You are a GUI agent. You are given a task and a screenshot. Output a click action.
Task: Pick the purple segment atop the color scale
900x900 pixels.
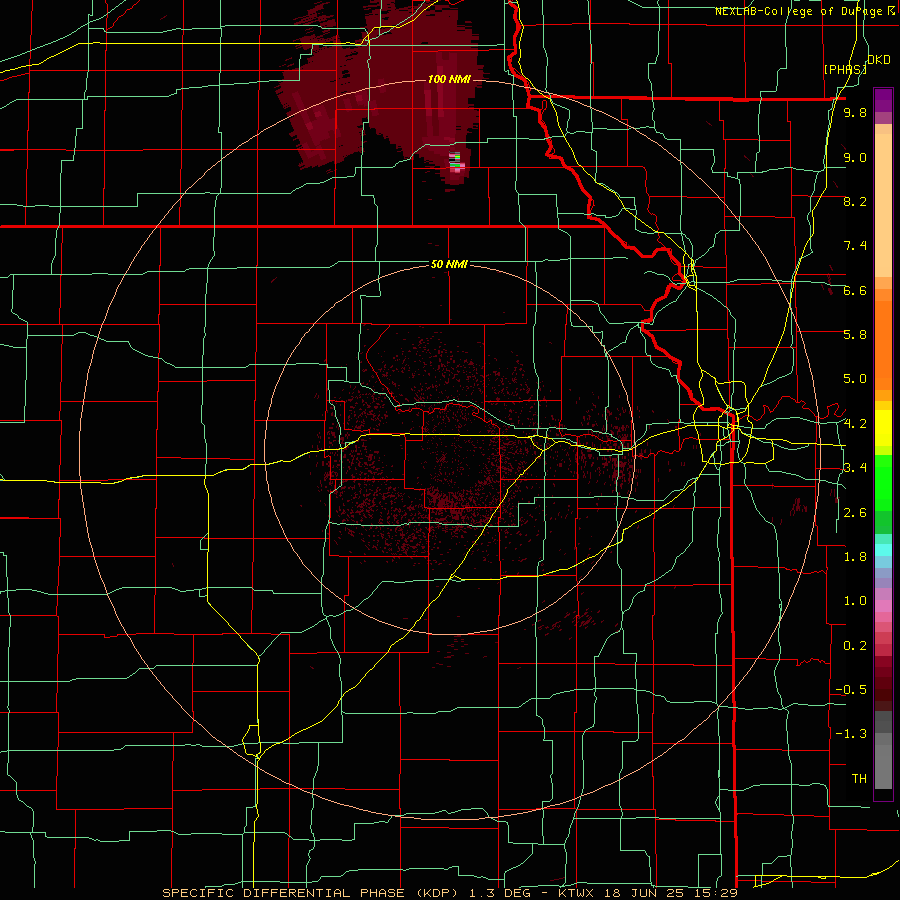(883, 100)
